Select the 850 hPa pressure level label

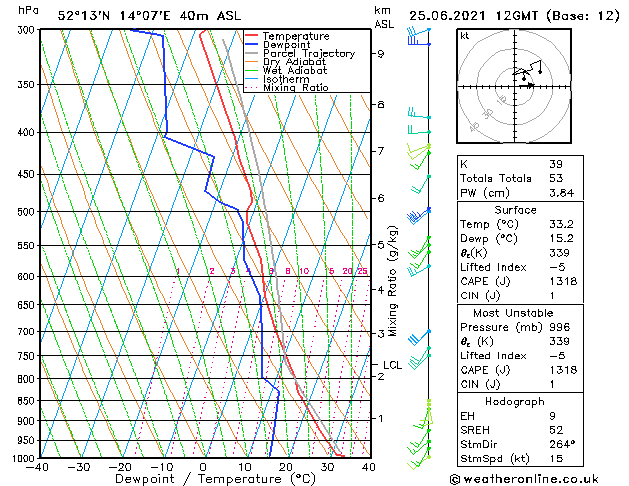point(28,401)
